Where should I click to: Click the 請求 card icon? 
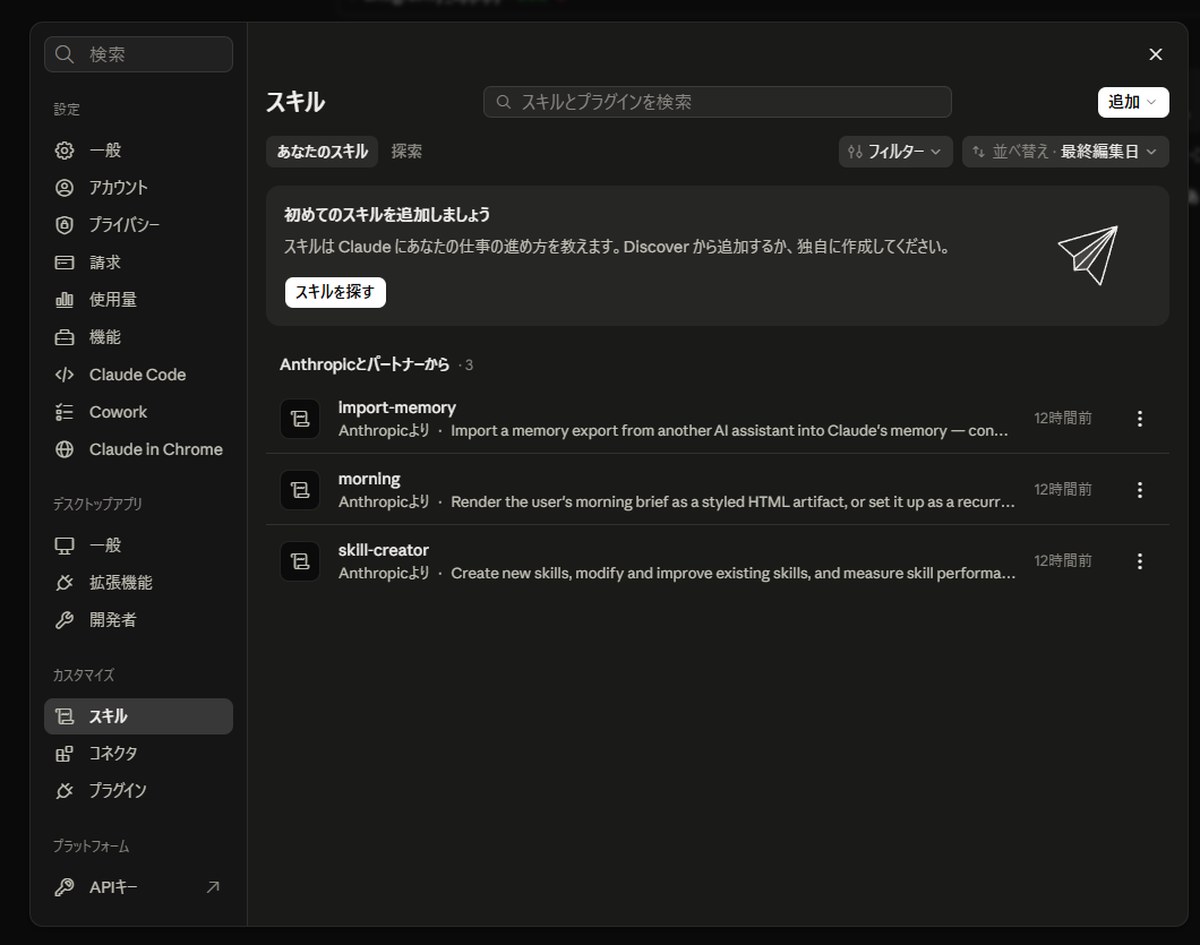point(65,262)
